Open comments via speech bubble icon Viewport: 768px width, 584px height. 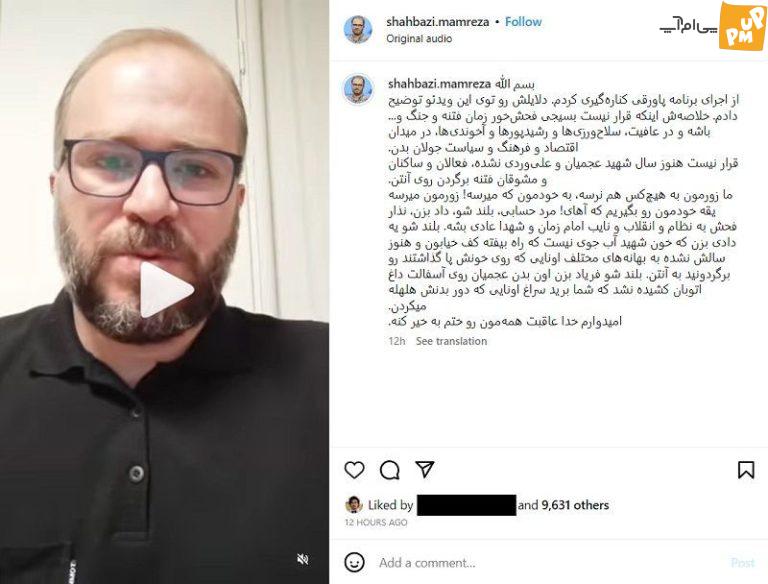coord(390,470)
